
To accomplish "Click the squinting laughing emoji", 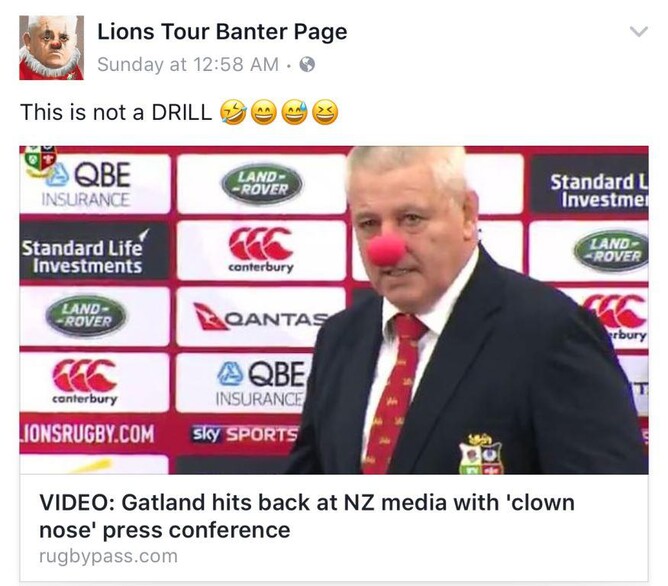I will click(x=325, y=113).
